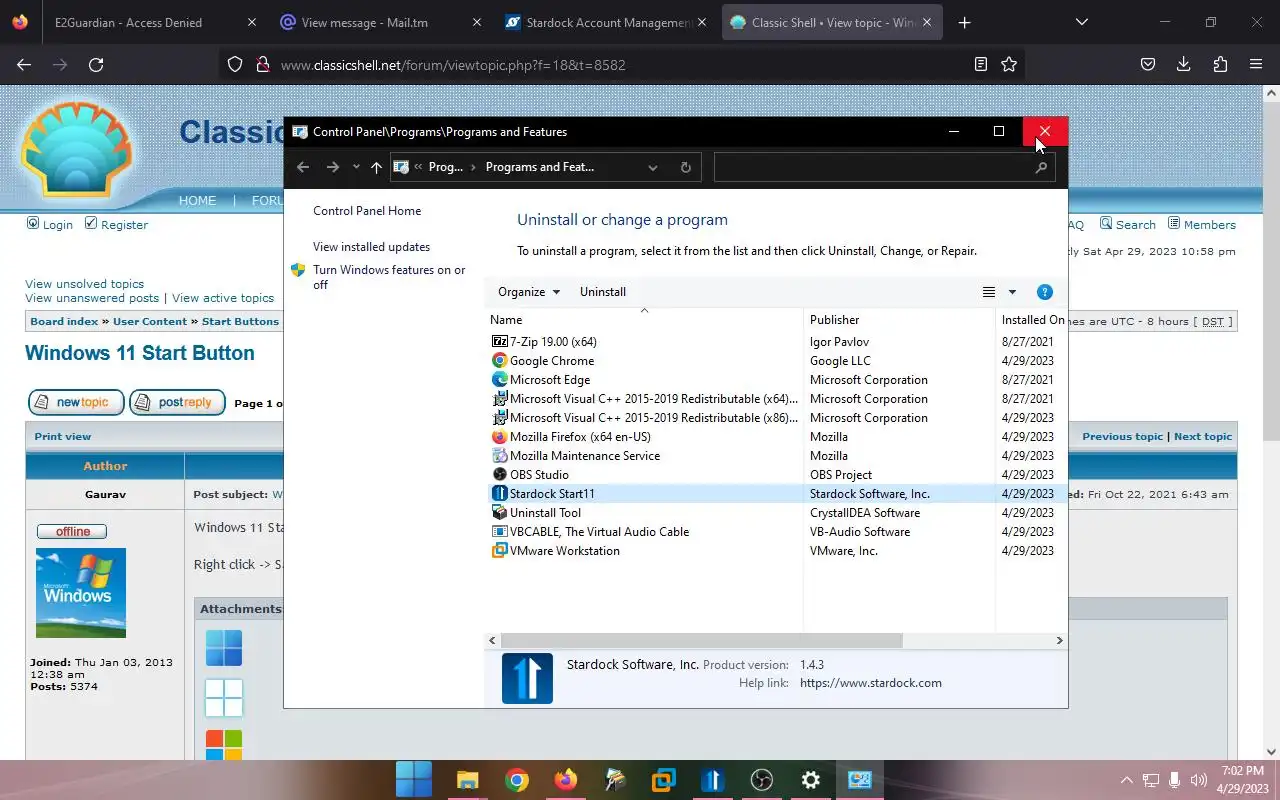Click the Uninstall Tool icon in list
This screenshot has height=800, width=1280.
pyautogui.click(x=500, y=513)
